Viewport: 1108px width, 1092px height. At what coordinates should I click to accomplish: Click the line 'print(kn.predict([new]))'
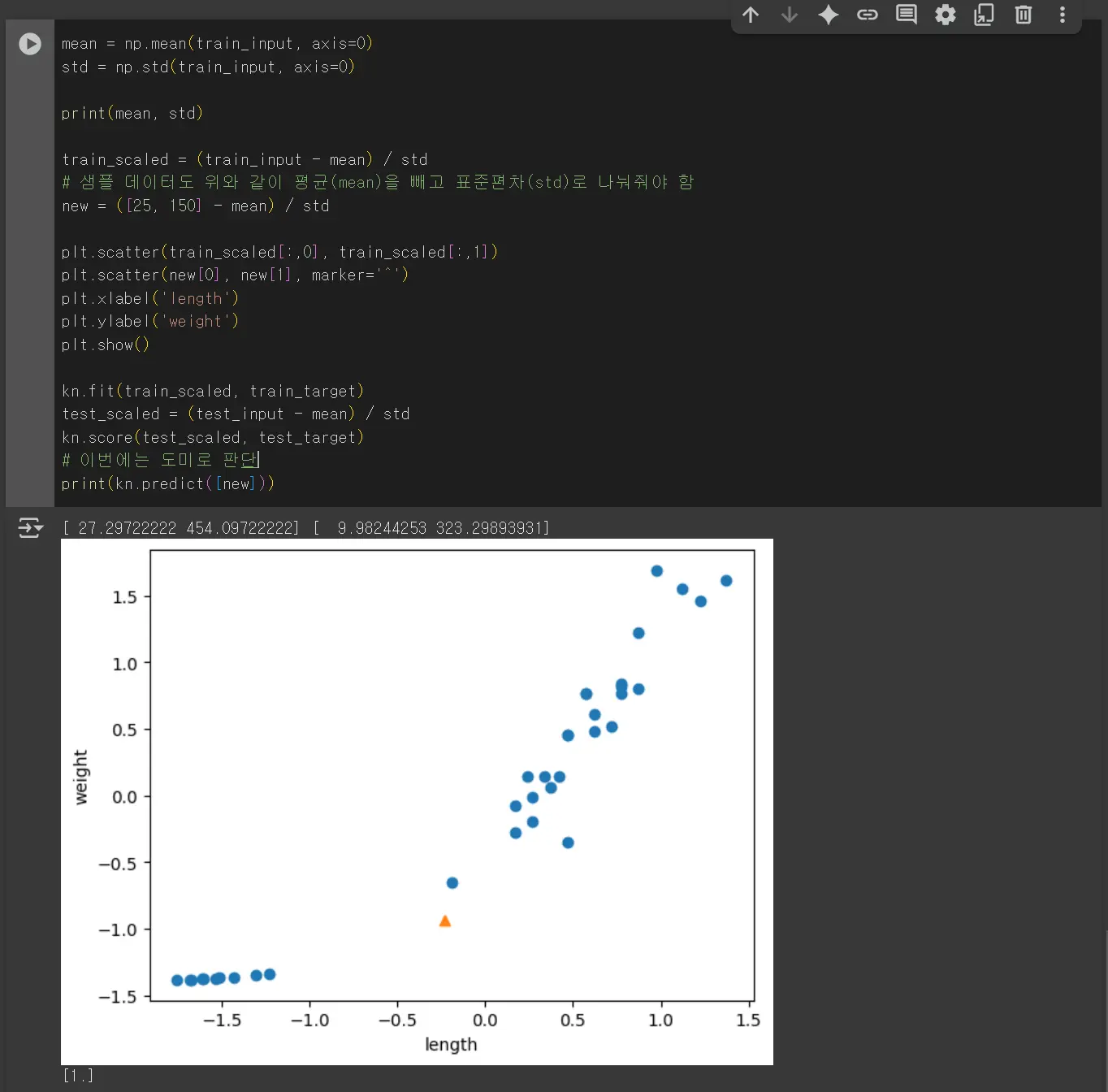[x=167, y=483]
